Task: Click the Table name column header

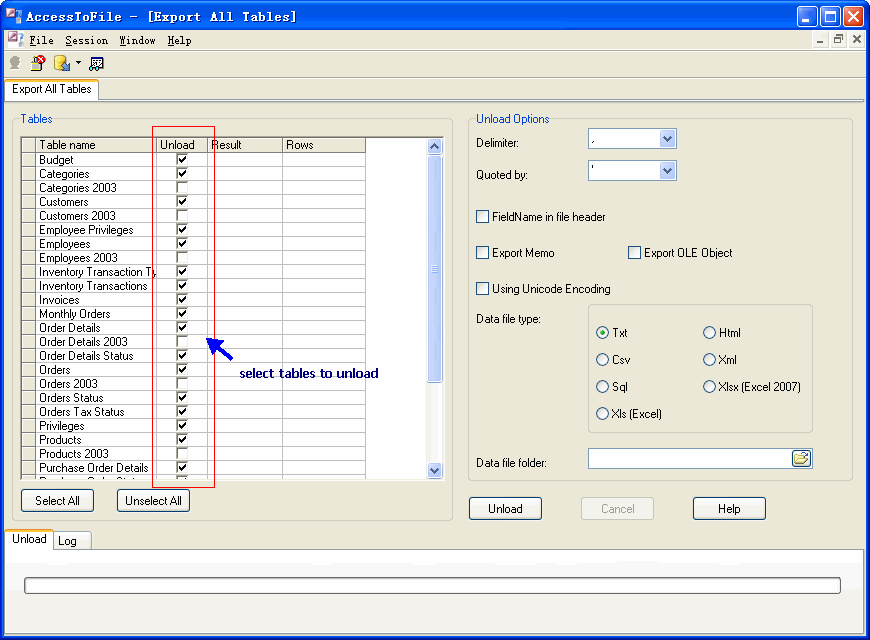Action: 95,145
